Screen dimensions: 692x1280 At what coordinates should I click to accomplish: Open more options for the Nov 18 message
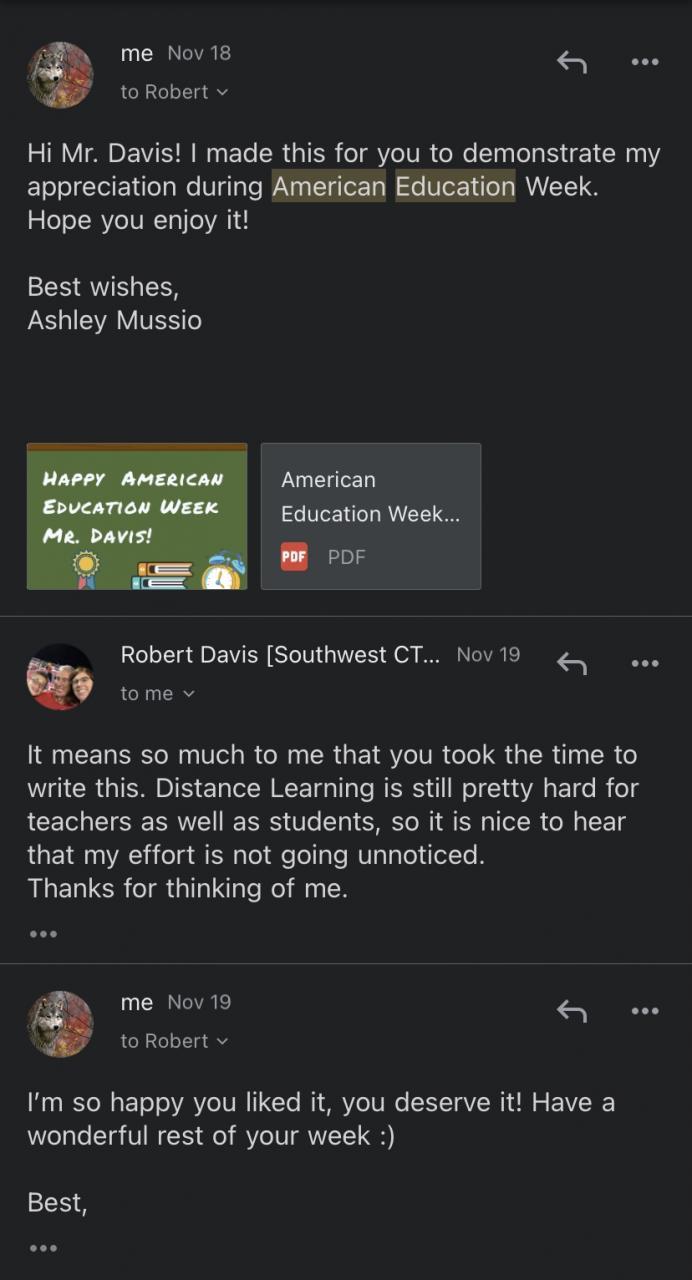tap(645, 62)
